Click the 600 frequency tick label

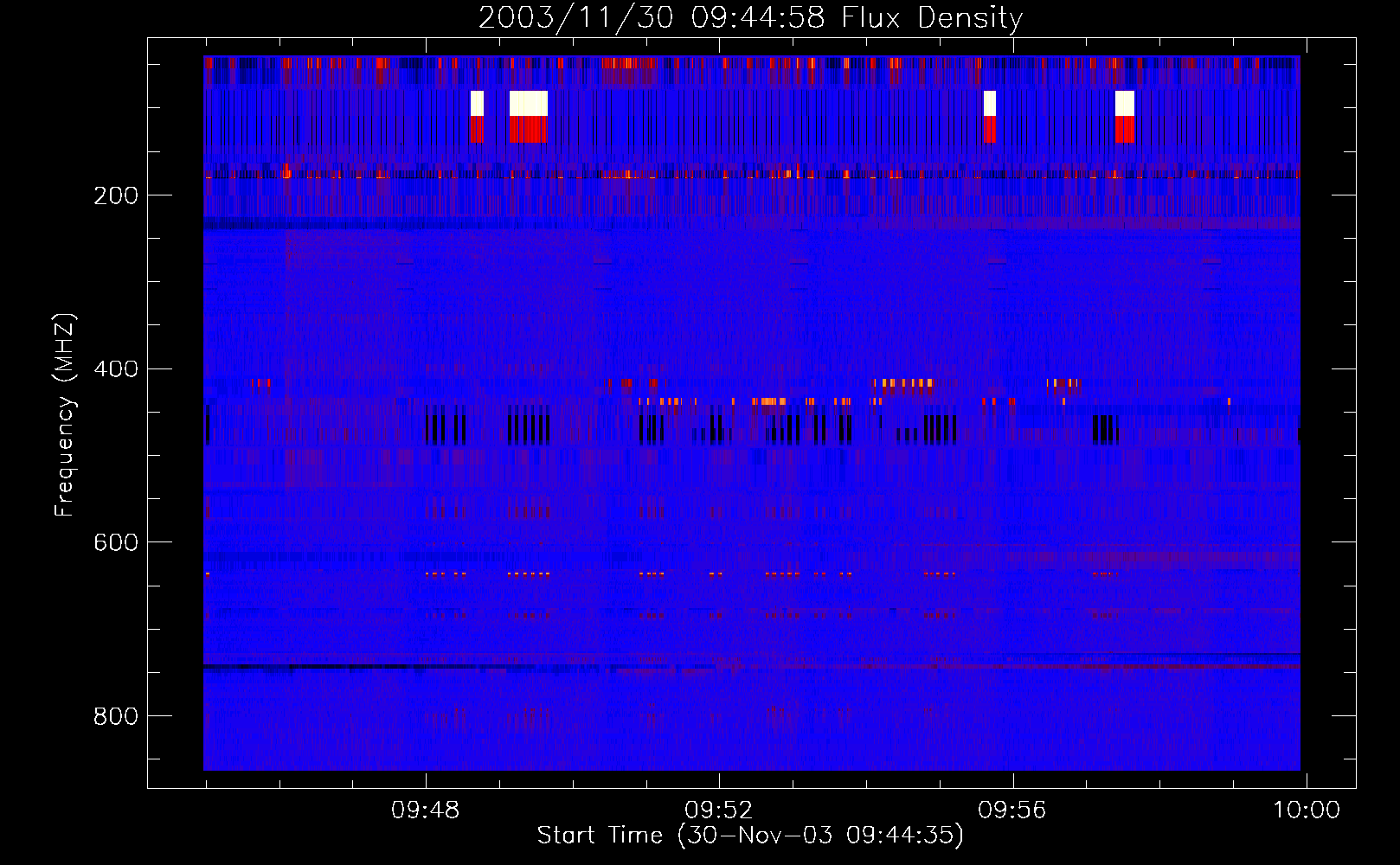116,542
